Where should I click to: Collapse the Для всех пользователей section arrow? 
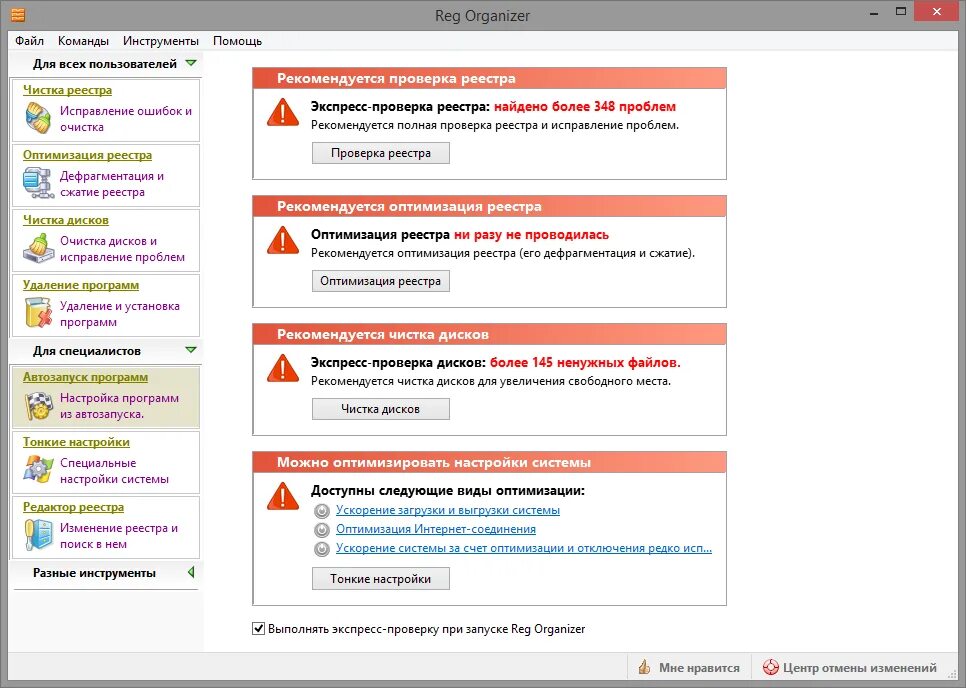[191, 63]
